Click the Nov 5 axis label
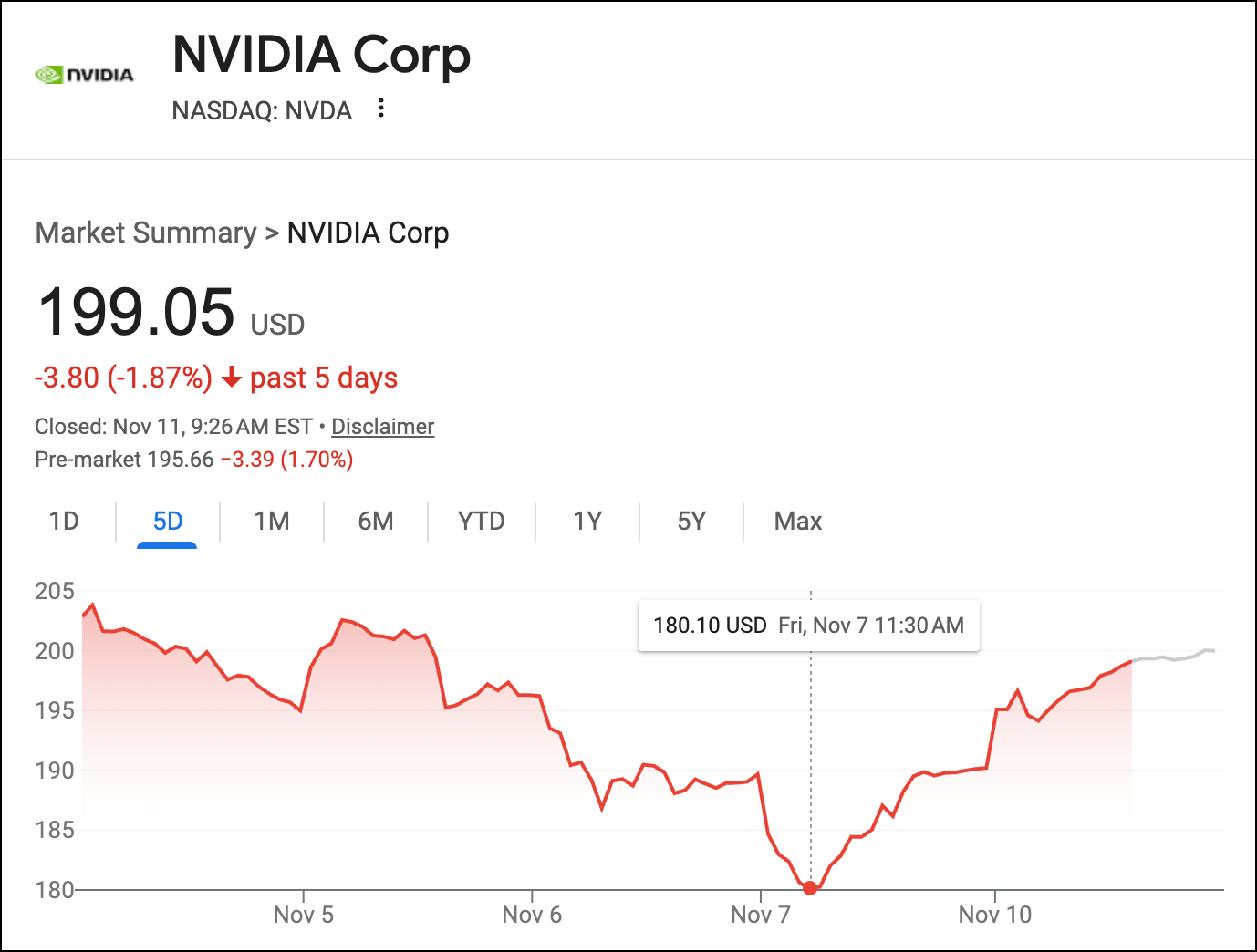The image size is (1257, 952). [x=303, y=915]
